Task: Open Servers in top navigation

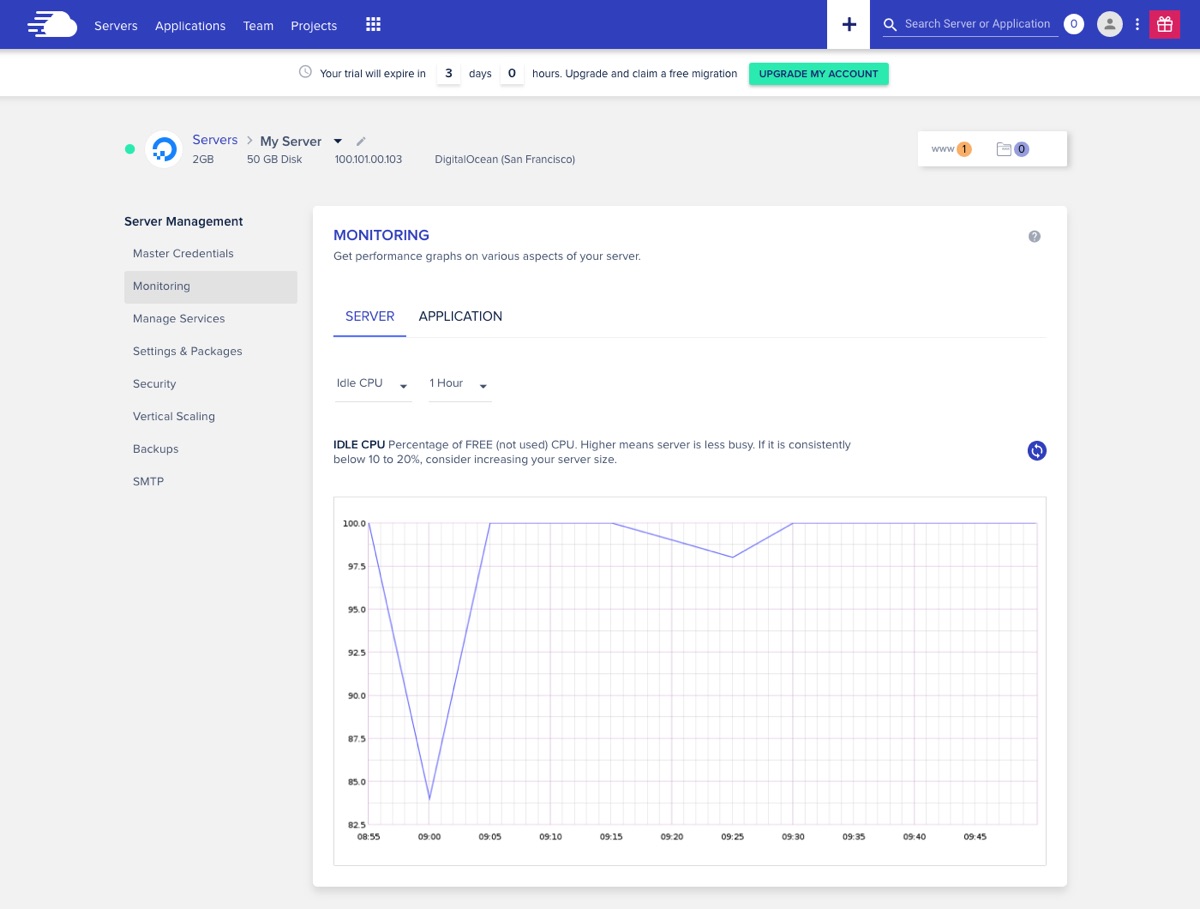Action: 116,26
